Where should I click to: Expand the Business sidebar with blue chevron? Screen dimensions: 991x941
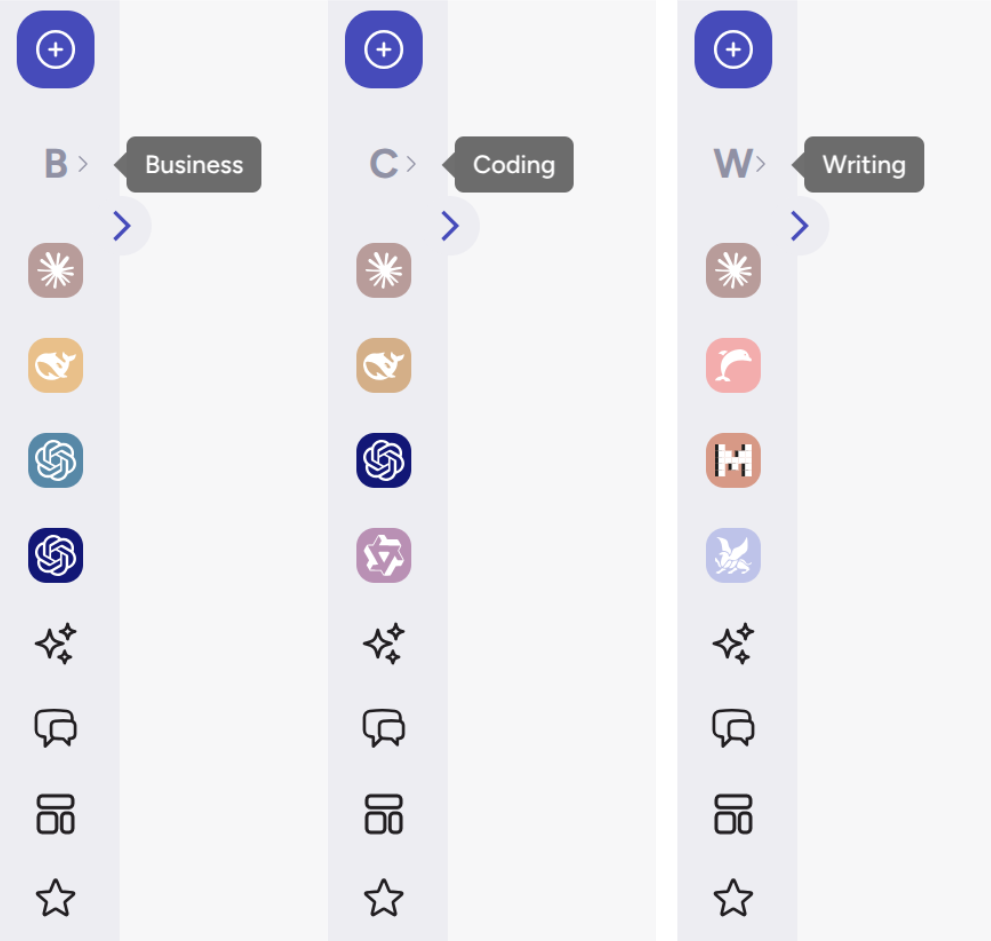[x=122, y=226]
